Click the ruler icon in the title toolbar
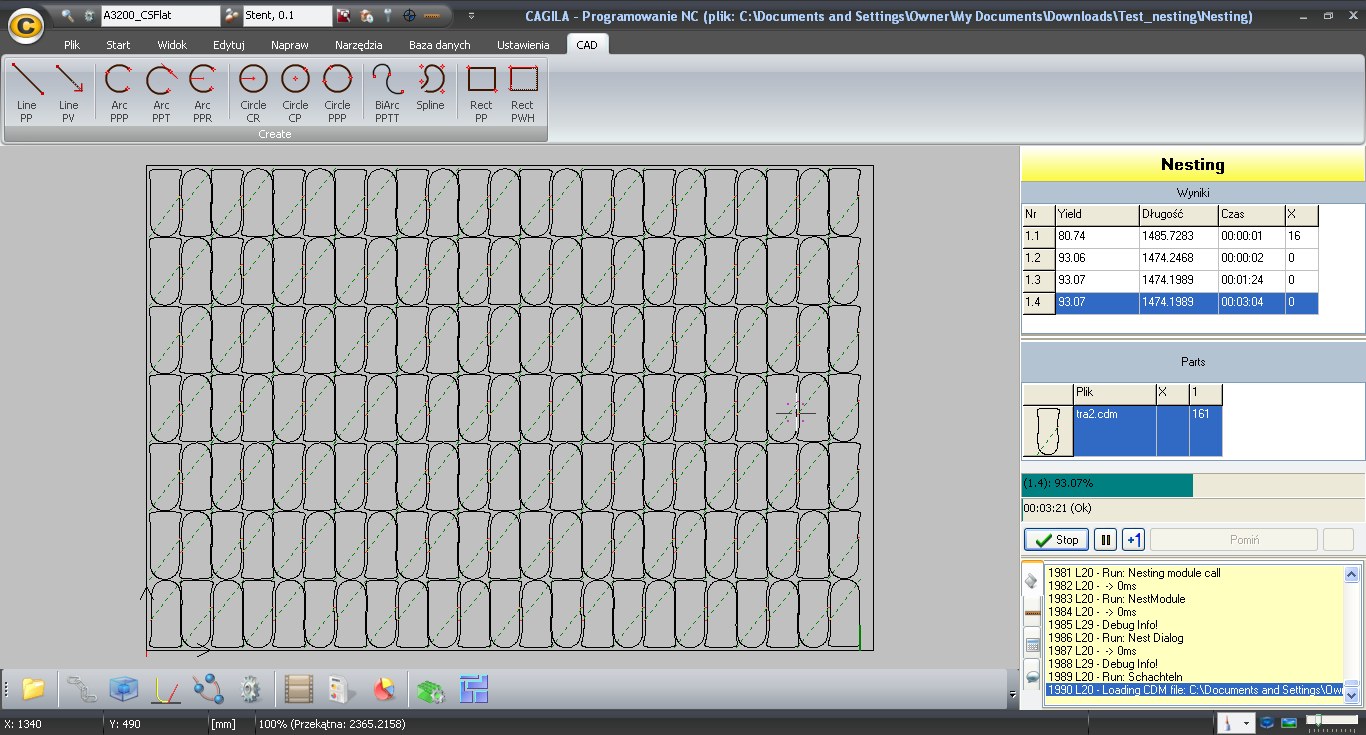 point(431,16)
